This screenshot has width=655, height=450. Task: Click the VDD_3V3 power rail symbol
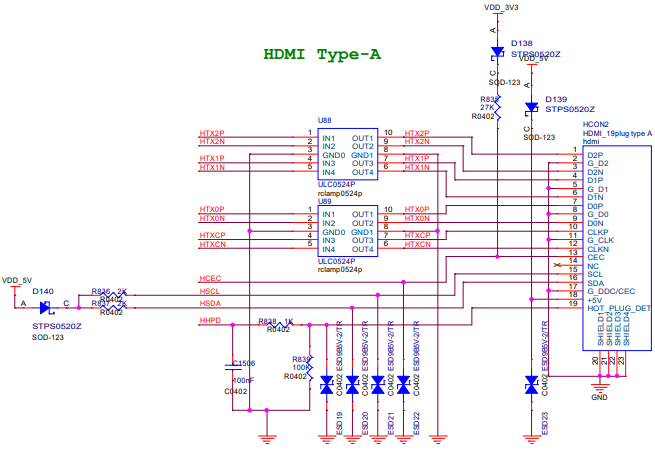[497, 14]
